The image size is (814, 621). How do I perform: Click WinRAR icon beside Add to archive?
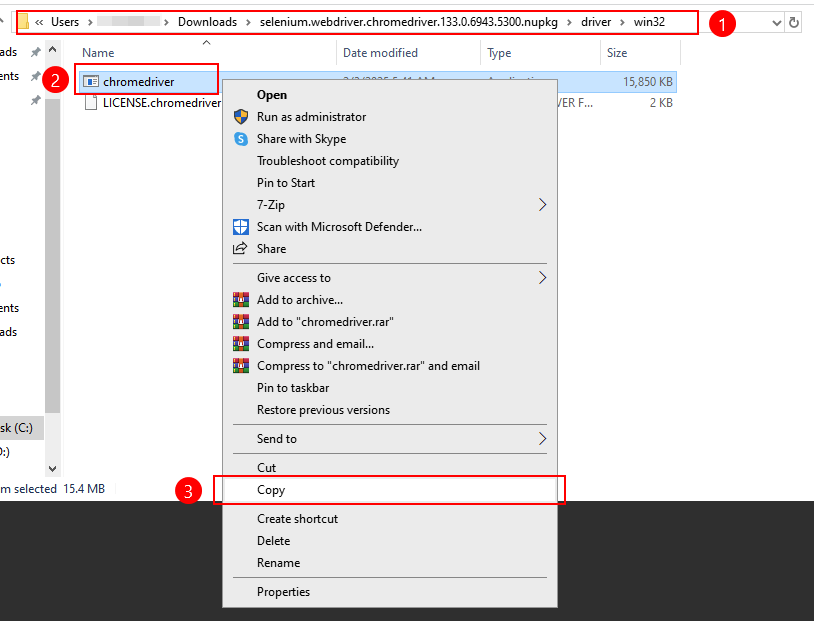point(241,300)
